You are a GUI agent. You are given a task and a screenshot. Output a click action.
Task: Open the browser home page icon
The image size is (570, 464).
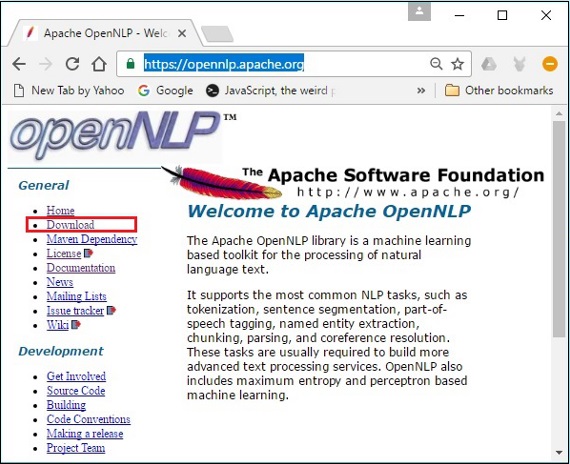(x=99, y=64)
